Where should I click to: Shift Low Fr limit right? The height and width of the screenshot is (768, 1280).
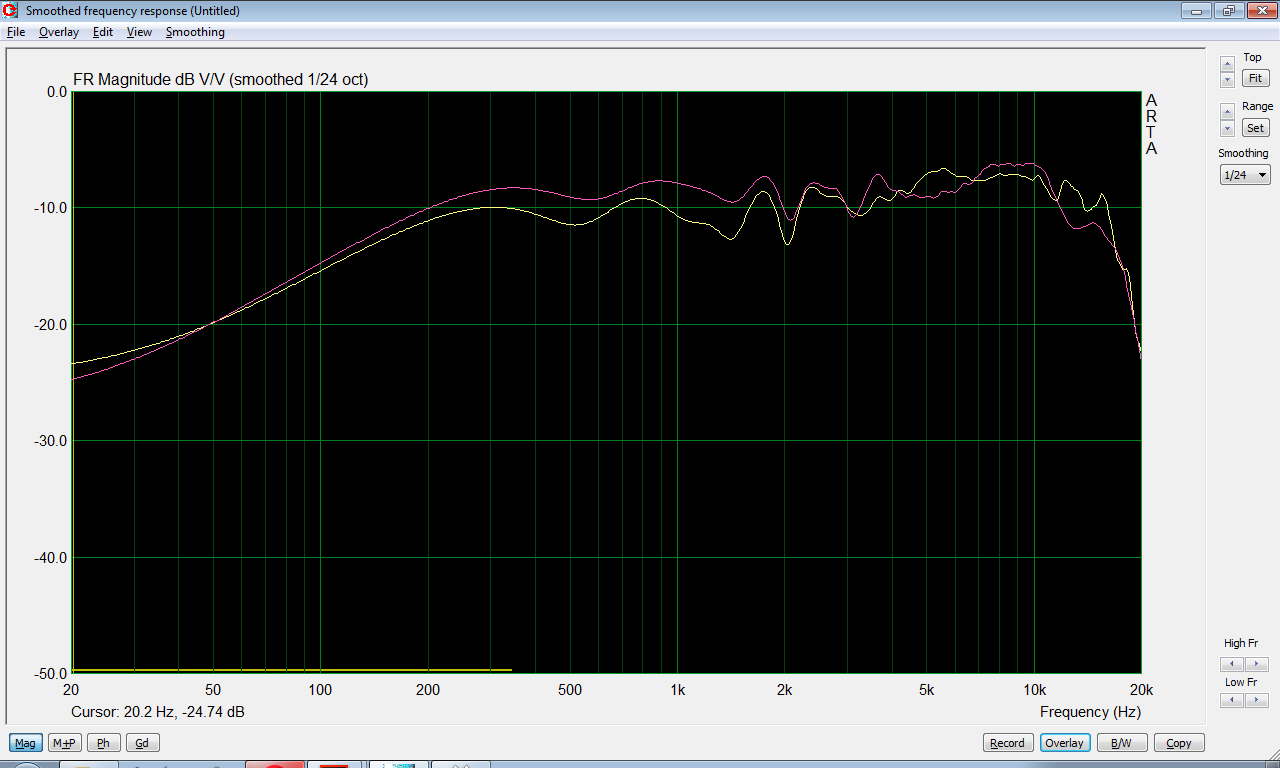[1257, 701]
